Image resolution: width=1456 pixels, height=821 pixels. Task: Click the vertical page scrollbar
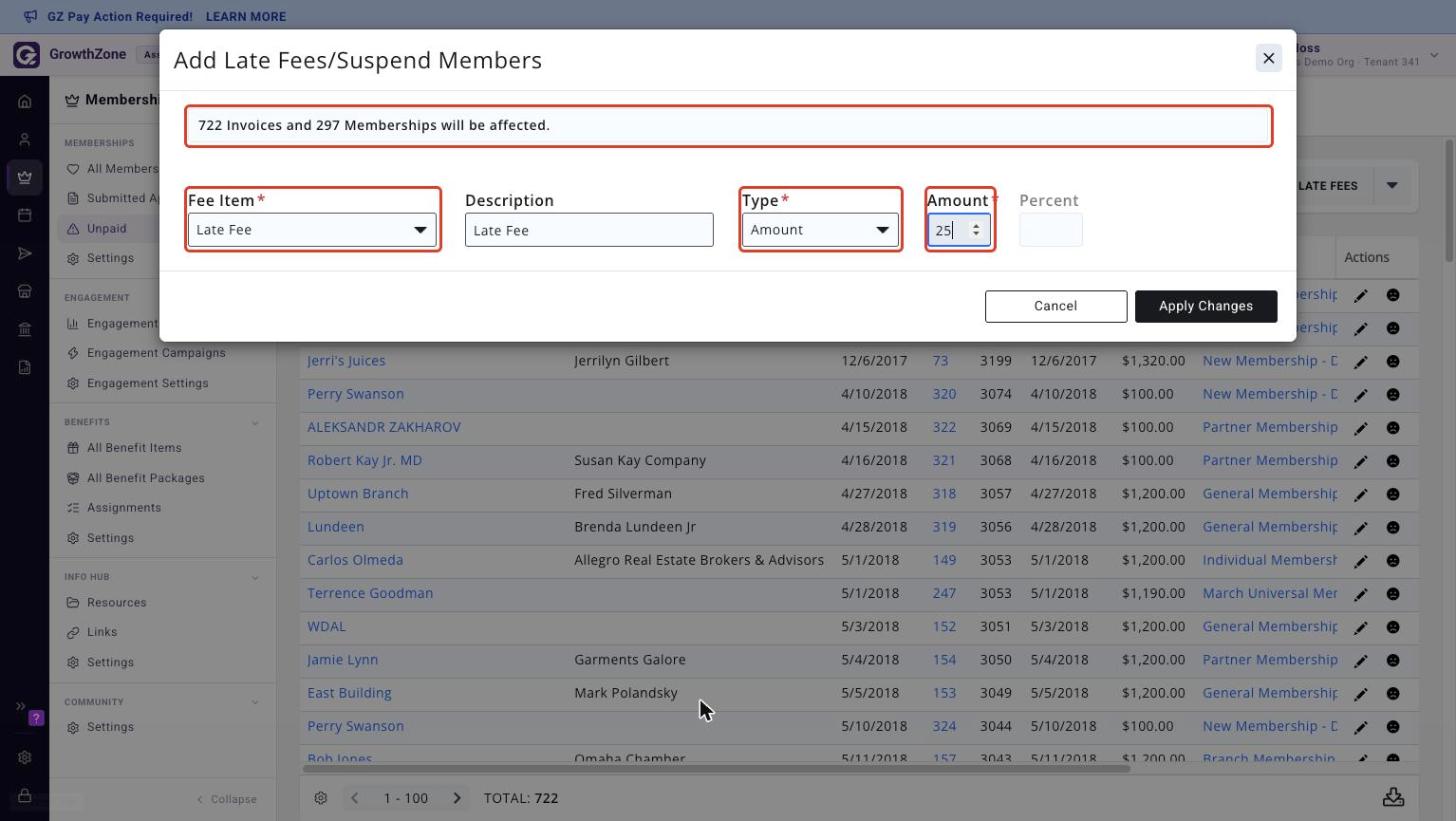click(1449, 200)
